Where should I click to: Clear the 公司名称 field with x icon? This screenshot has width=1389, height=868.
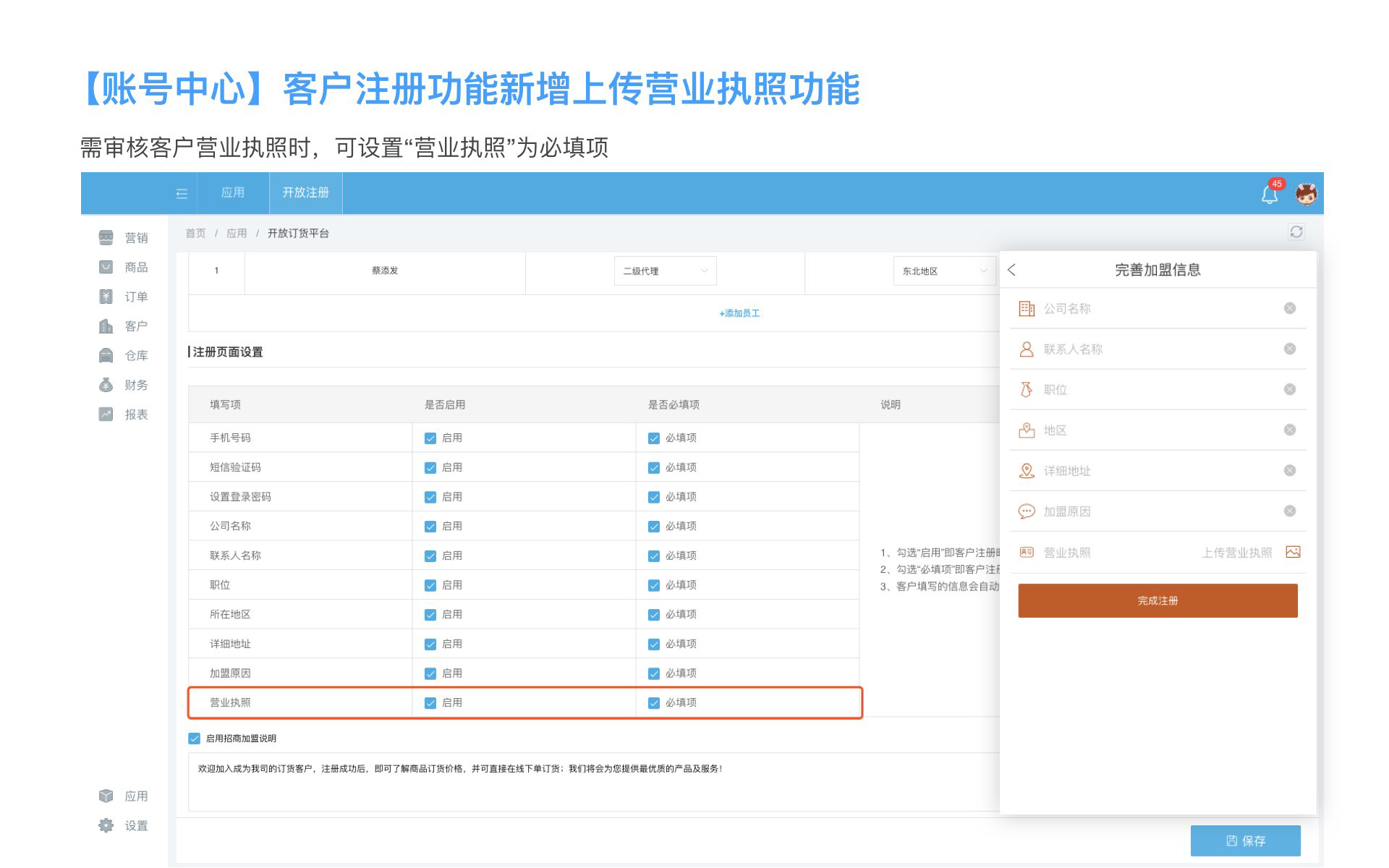(x=1289, y=309)
